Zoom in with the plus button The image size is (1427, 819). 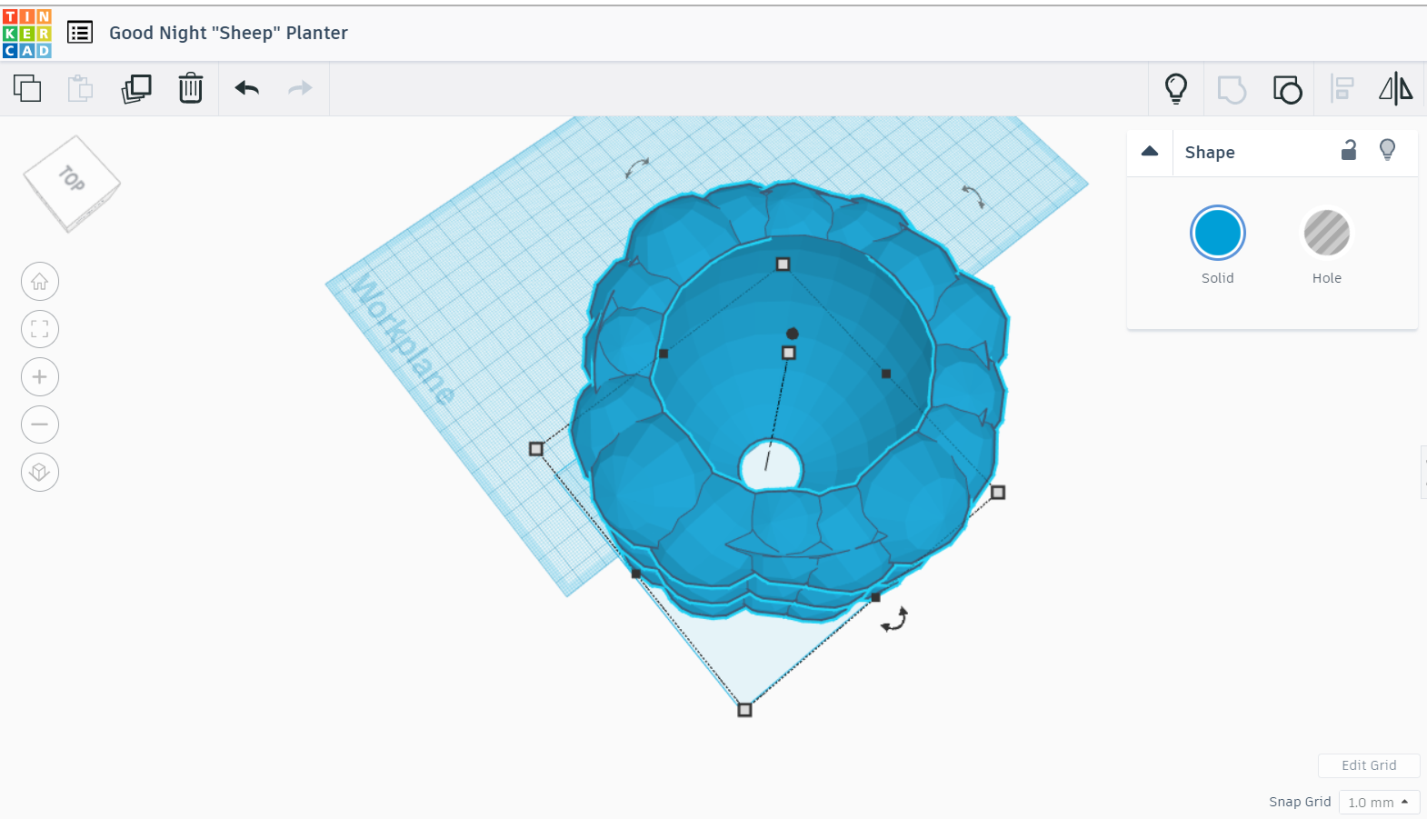(40, 377)
